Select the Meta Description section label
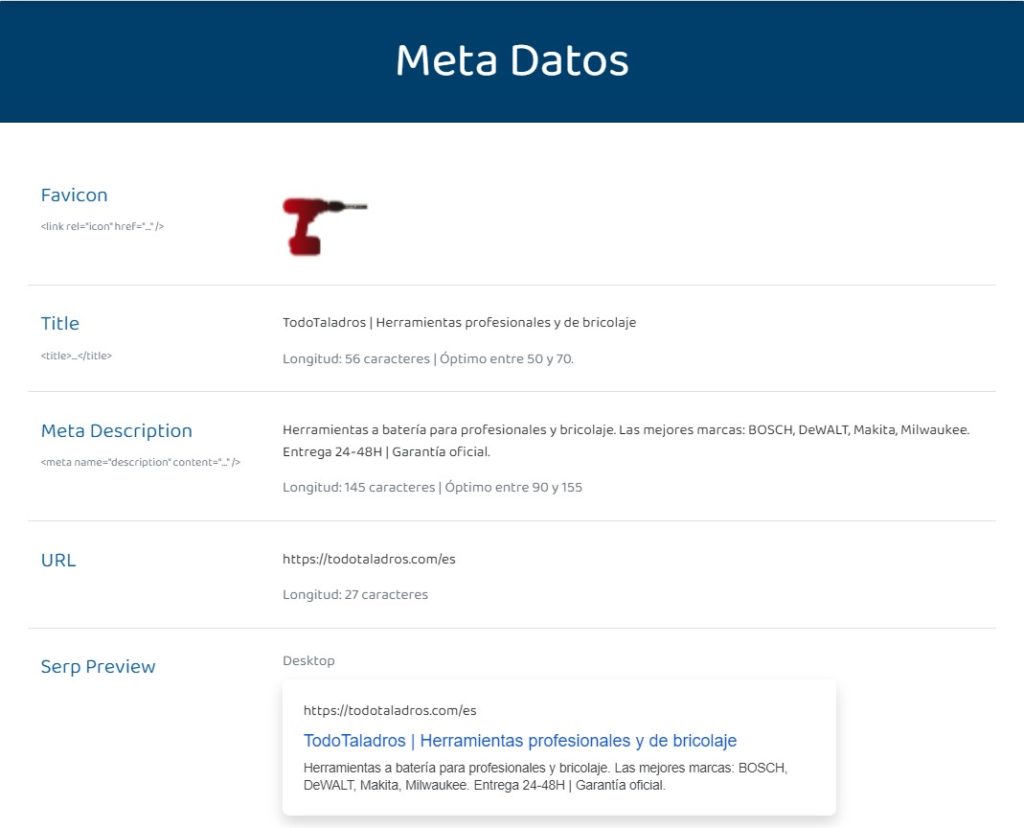This screenshot has height=828, width=1024. pos(116,430)
